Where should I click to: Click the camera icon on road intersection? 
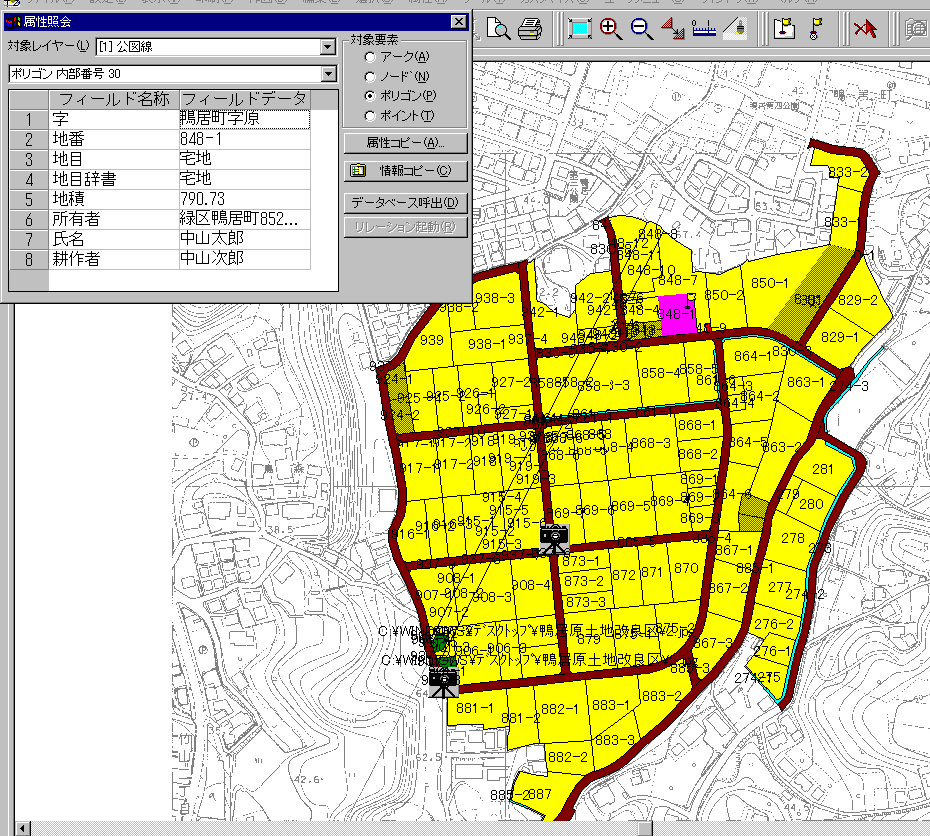[x=553, y=539]
